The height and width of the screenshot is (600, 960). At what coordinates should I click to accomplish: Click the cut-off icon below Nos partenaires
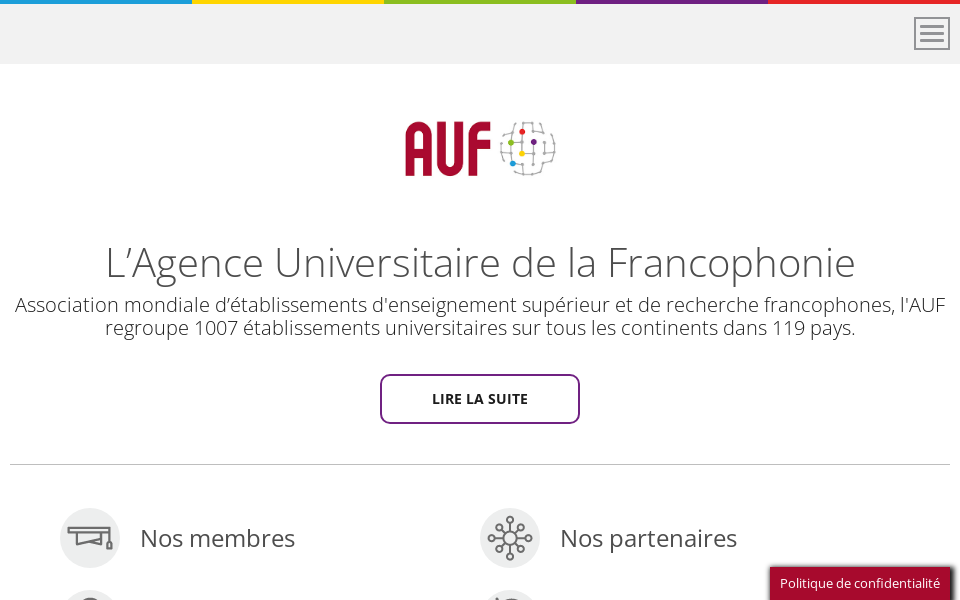pos(510,595)
